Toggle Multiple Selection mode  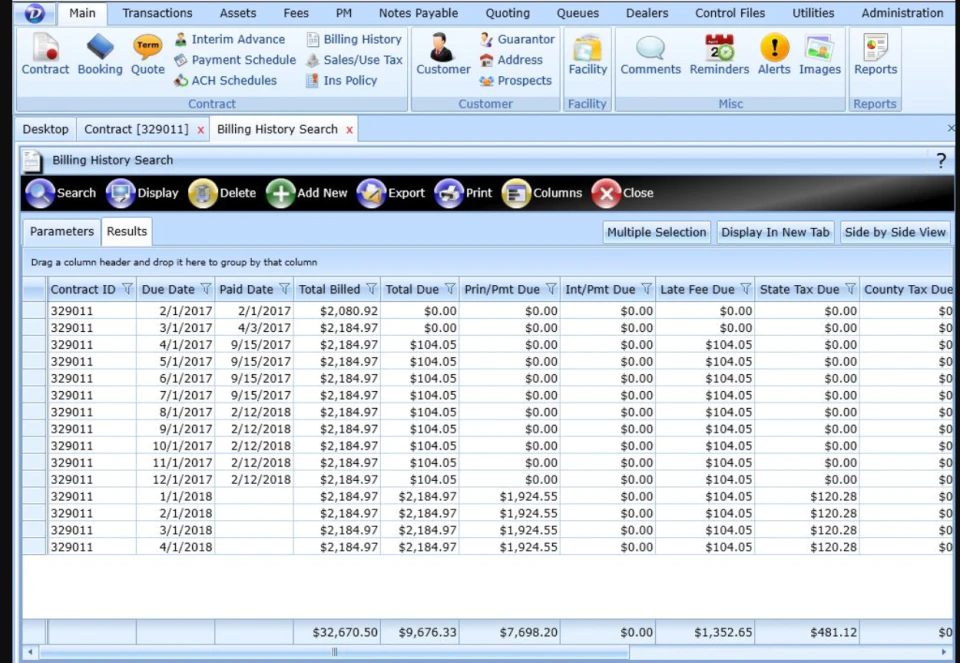656,232
